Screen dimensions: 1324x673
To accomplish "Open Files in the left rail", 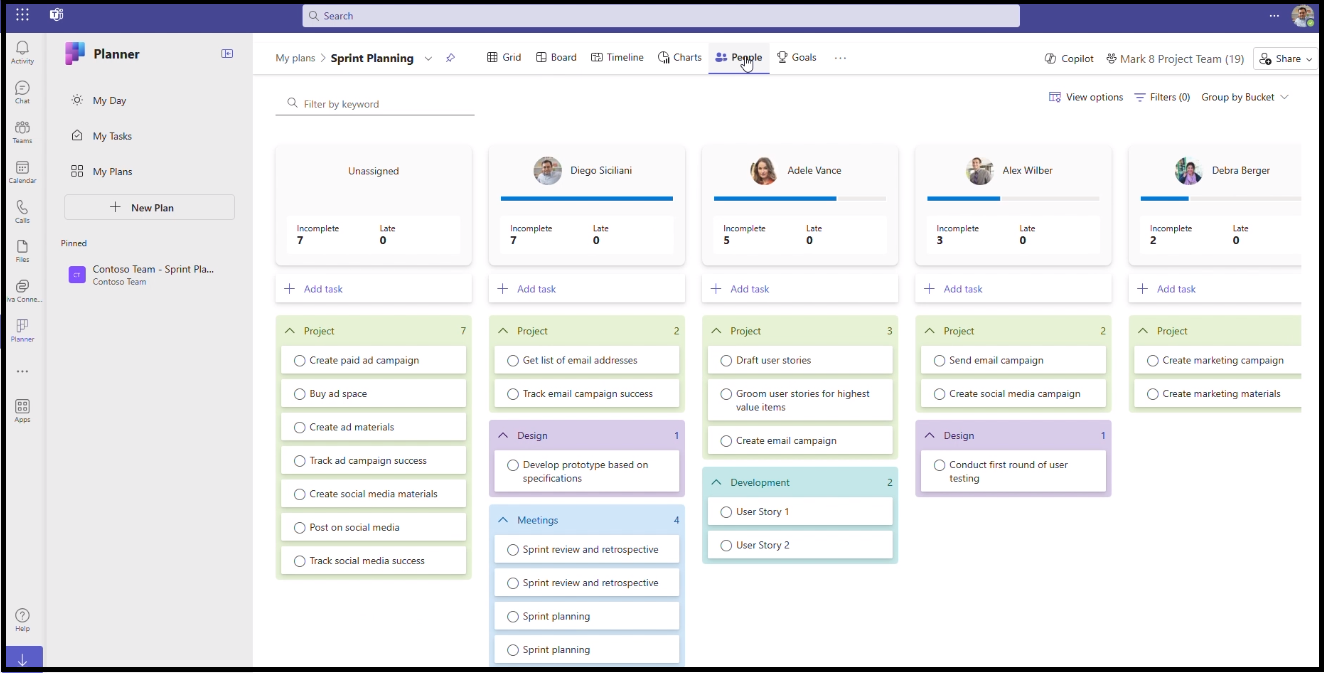I will pyautogui.click(x=22, y=250).
